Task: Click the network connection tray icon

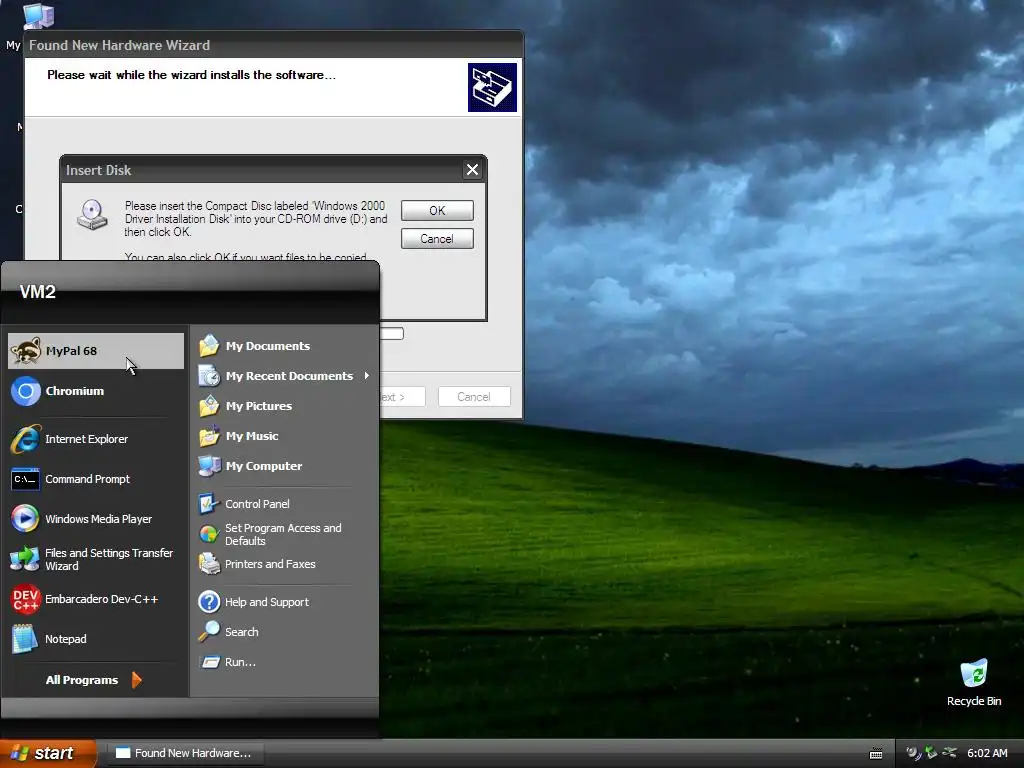Action: click(x=948, y=753)
